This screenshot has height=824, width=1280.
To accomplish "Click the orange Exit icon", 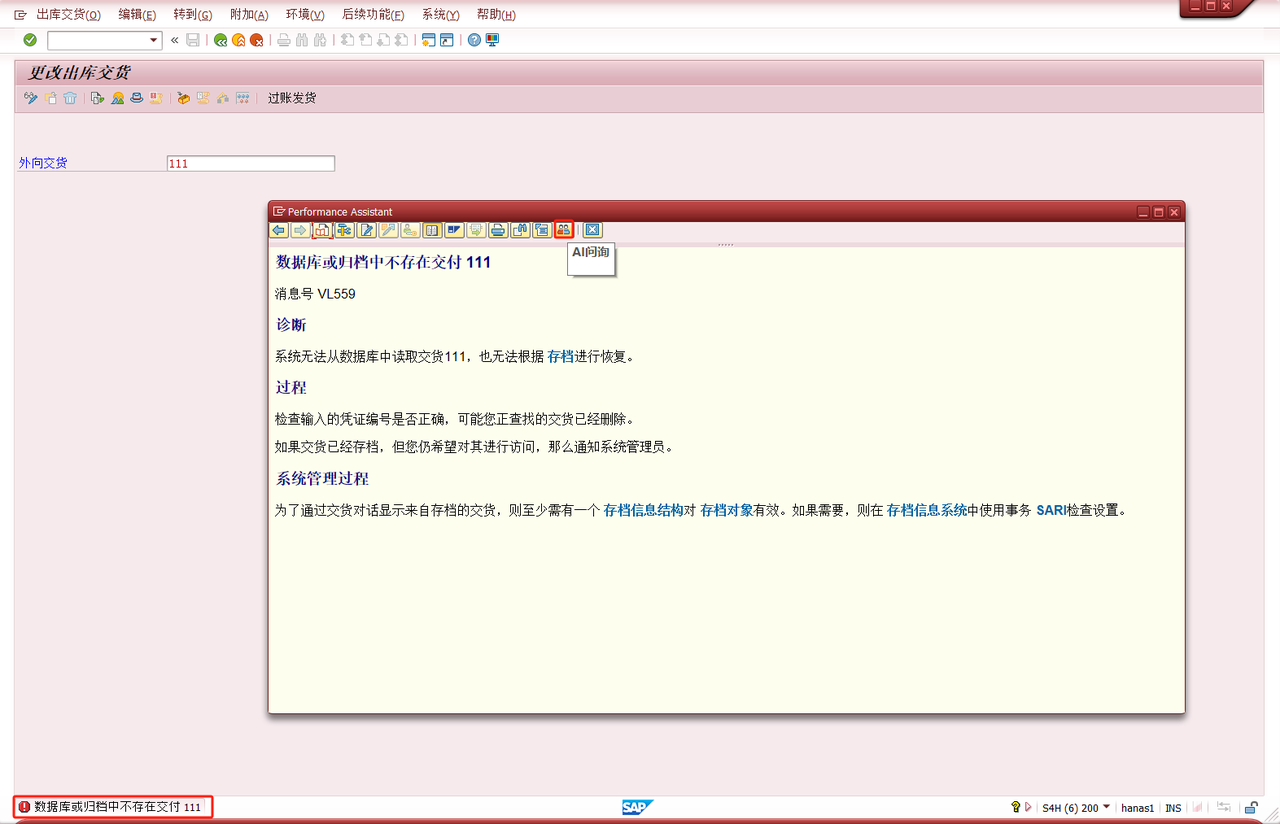I will click(238, 40).
